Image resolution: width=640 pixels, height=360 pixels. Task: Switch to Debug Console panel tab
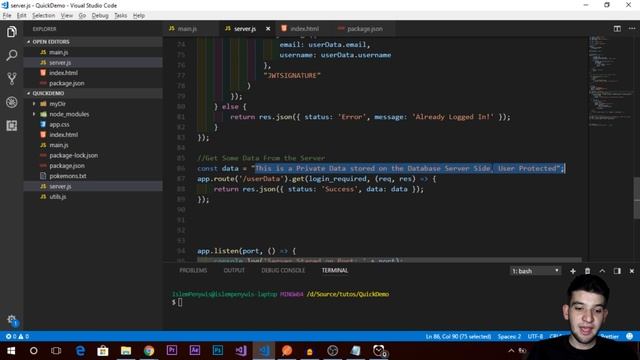[x=283, y=270]
